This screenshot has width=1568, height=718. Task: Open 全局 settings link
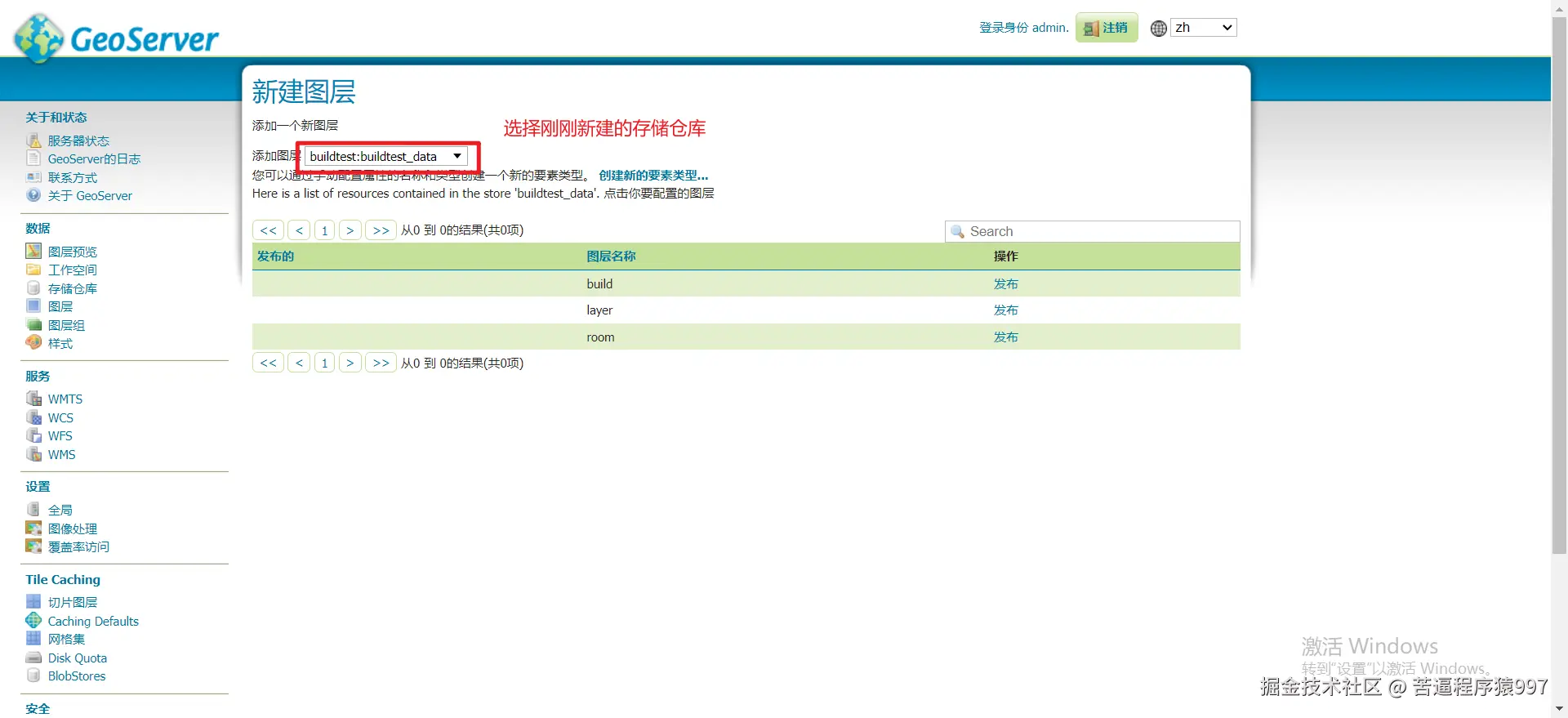click(x=60, y=510)
